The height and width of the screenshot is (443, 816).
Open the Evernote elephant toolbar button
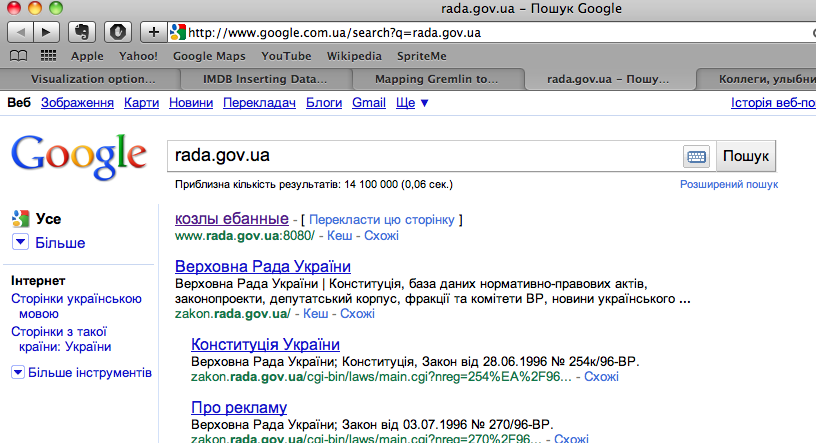coord(82,32)
